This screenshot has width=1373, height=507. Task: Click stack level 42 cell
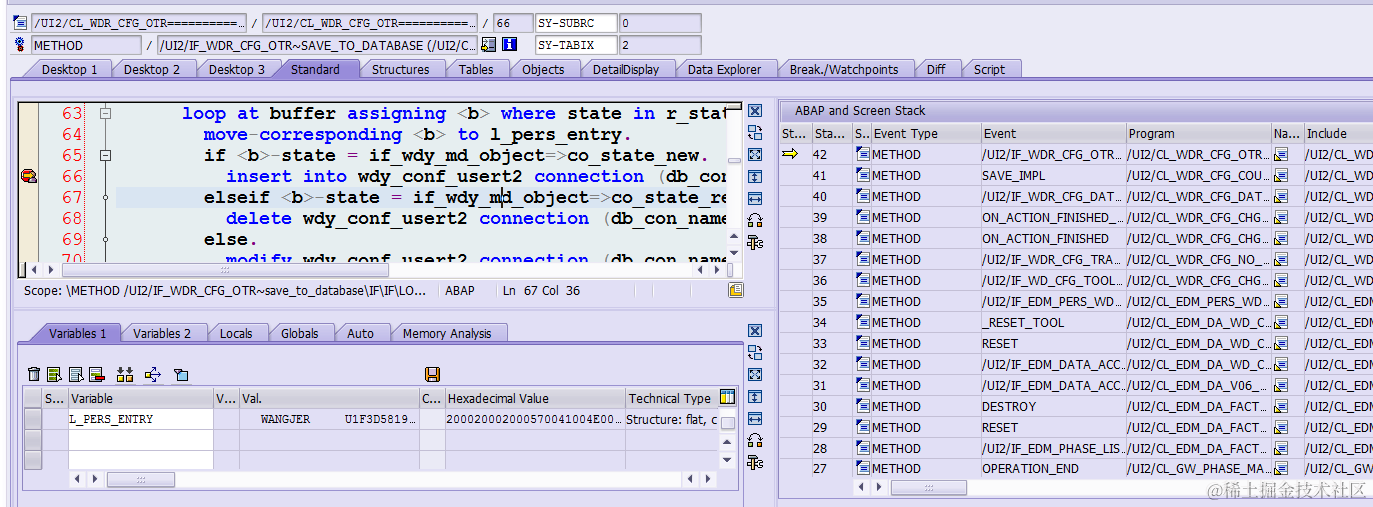point(831,154)
